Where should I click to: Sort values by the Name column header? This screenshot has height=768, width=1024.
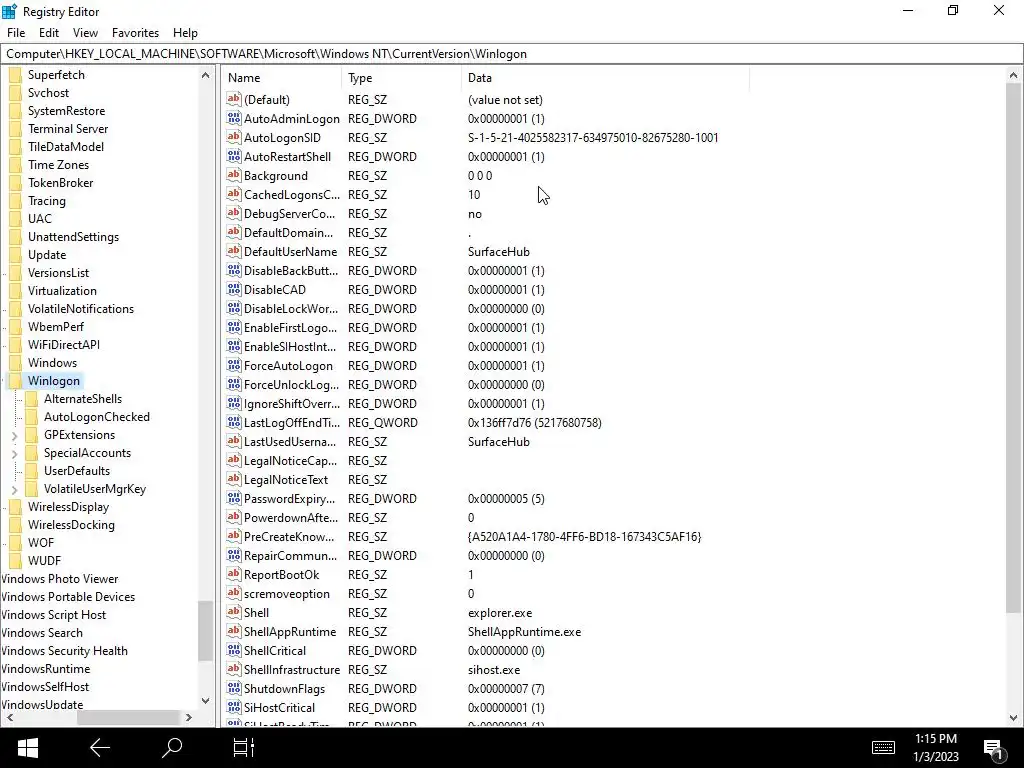[282, 78]
